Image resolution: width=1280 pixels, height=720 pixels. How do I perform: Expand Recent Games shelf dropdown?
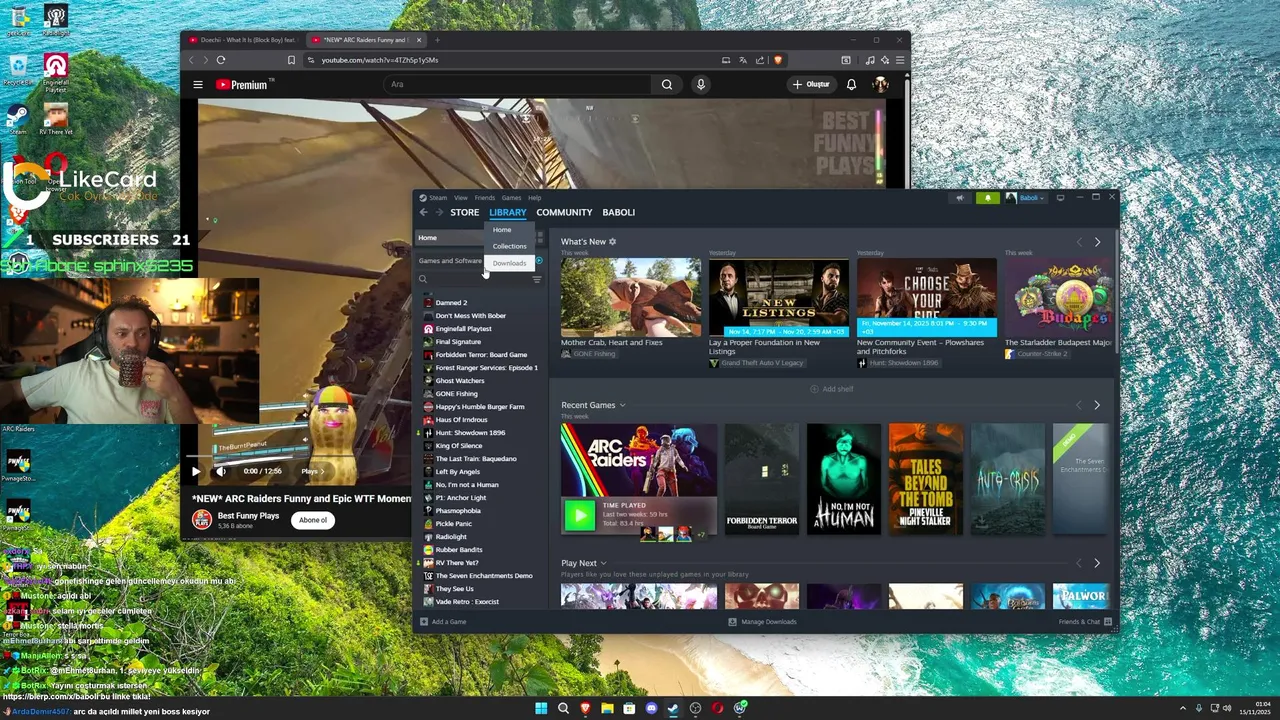click(622, 405)
